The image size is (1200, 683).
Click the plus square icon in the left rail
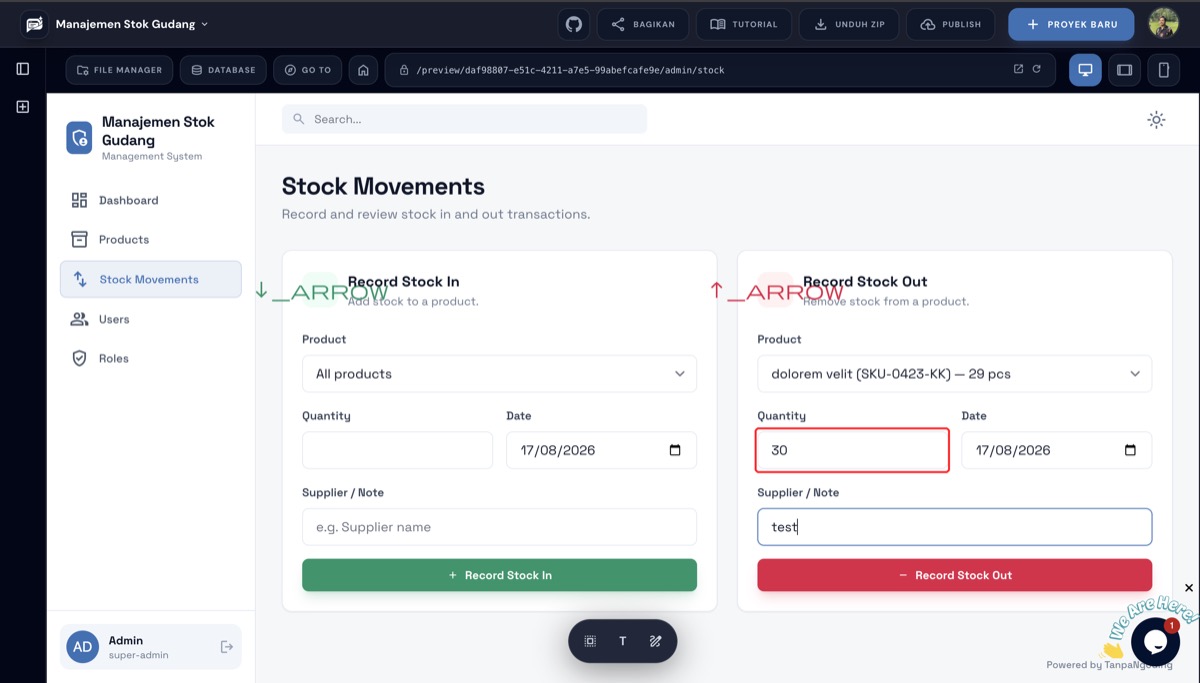(23, 106)
